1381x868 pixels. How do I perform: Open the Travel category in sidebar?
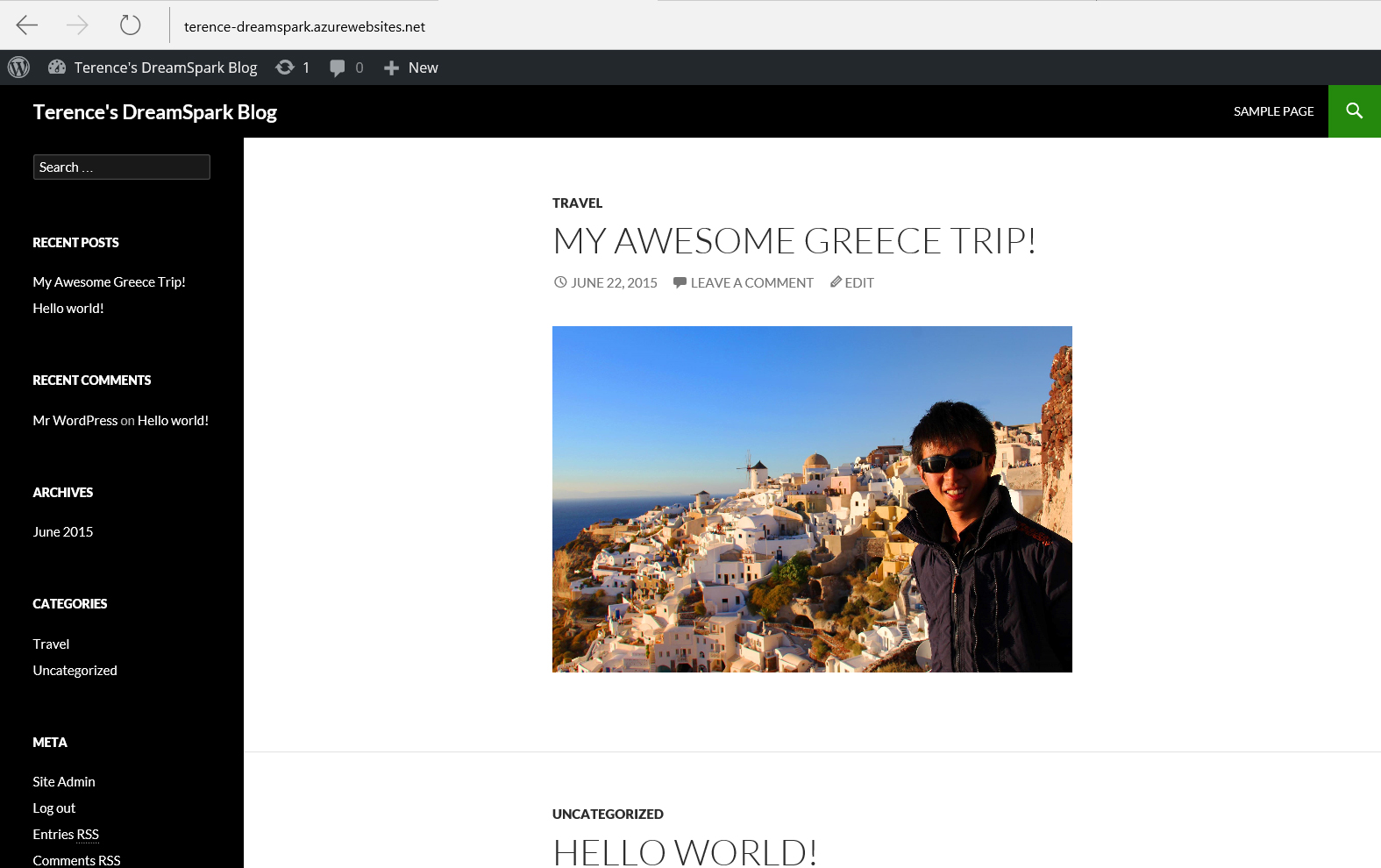[x=51, y=644]
